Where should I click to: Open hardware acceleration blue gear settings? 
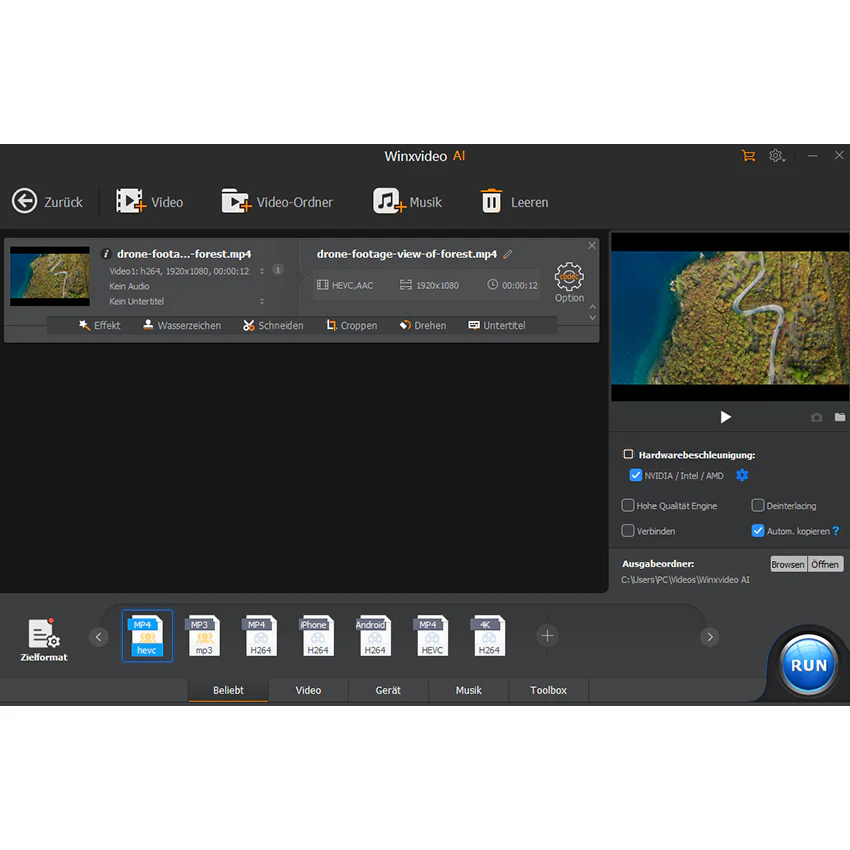click(x=742, y=475)
